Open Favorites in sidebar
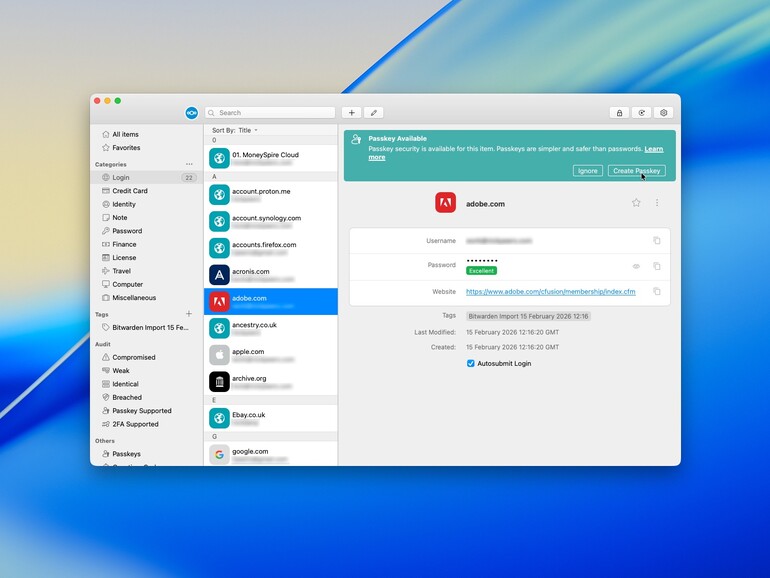This screenshot has width=770, height=578. [x=146, y=147]
